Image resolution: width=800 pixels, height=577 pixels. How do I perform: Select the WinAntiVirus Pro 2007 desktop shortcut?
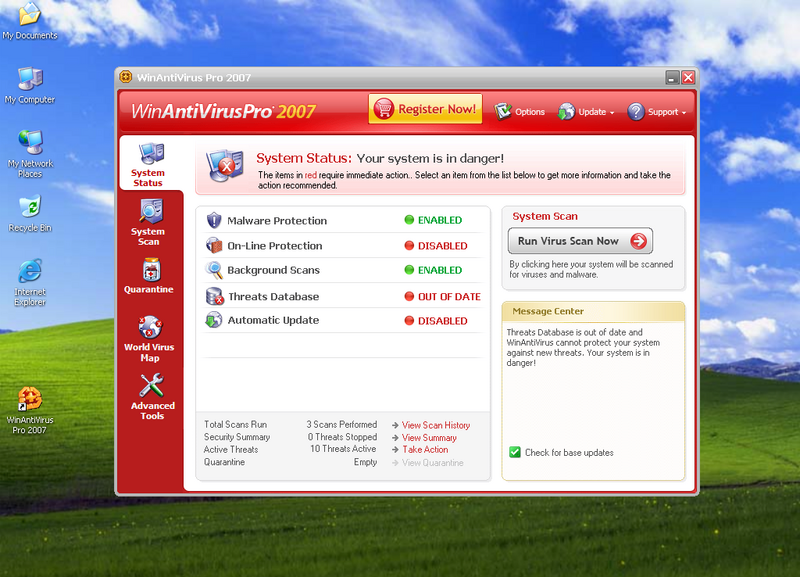click(x=30, y=410)
